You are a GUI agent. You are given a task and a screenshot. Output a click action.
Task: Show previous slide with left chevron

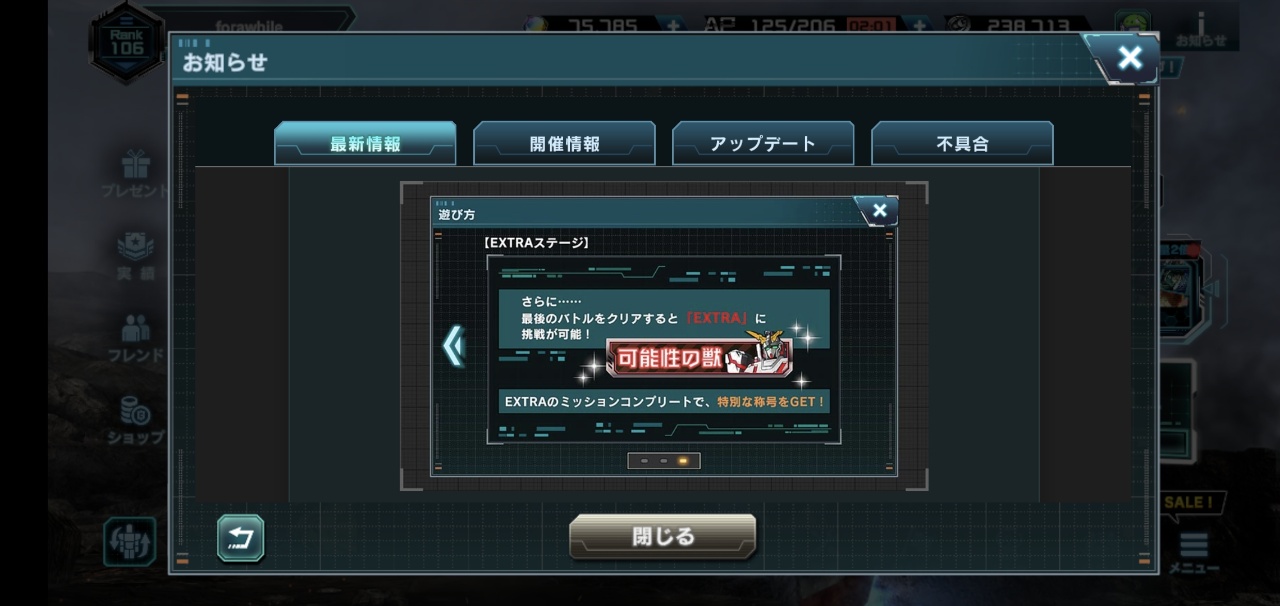[x=453, y=346]
